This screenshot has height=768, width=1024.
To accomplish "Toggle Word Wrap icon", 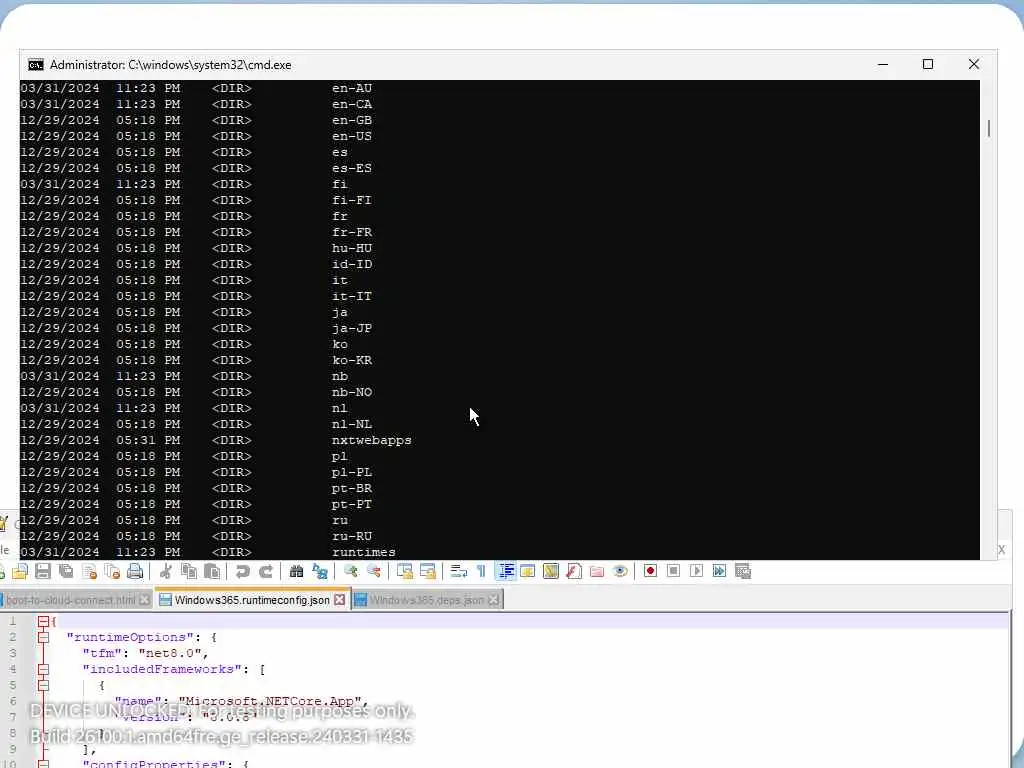I will [x=458, y=572].
